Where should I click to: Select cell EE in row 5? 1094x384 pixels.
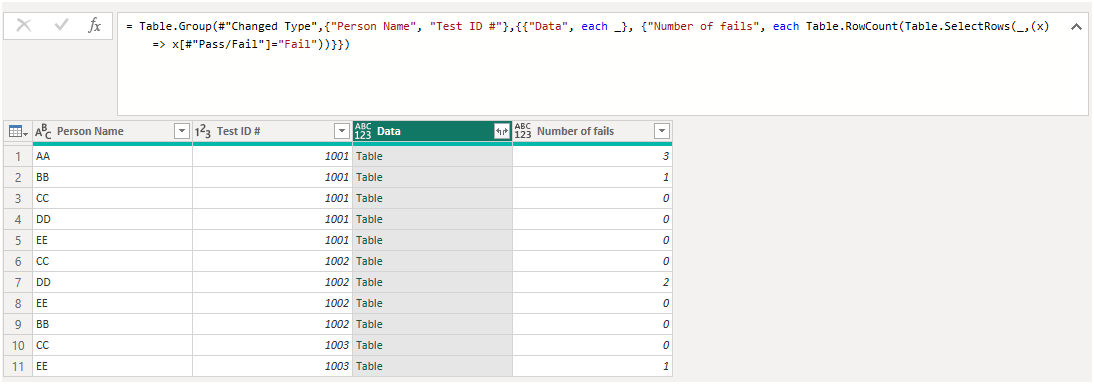(112, 240)
